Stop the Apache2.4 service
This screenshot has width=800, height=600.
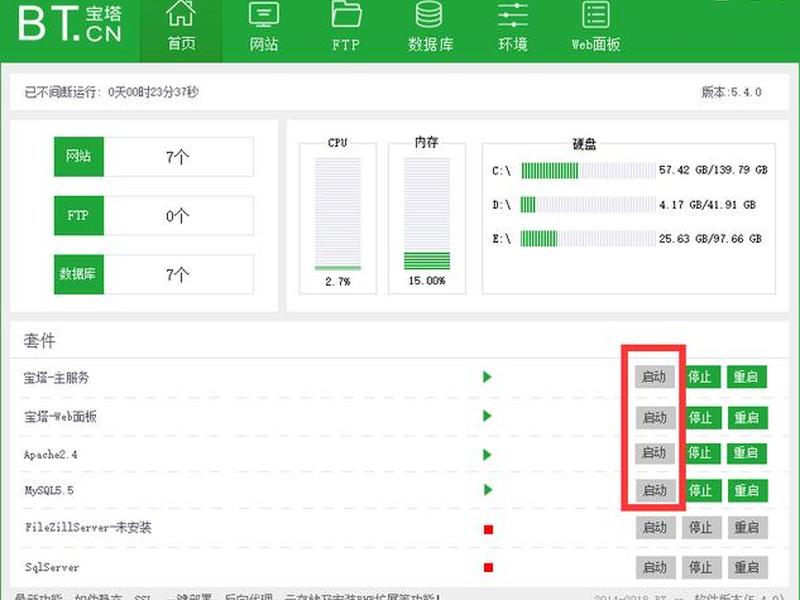(x=701, y=453)
